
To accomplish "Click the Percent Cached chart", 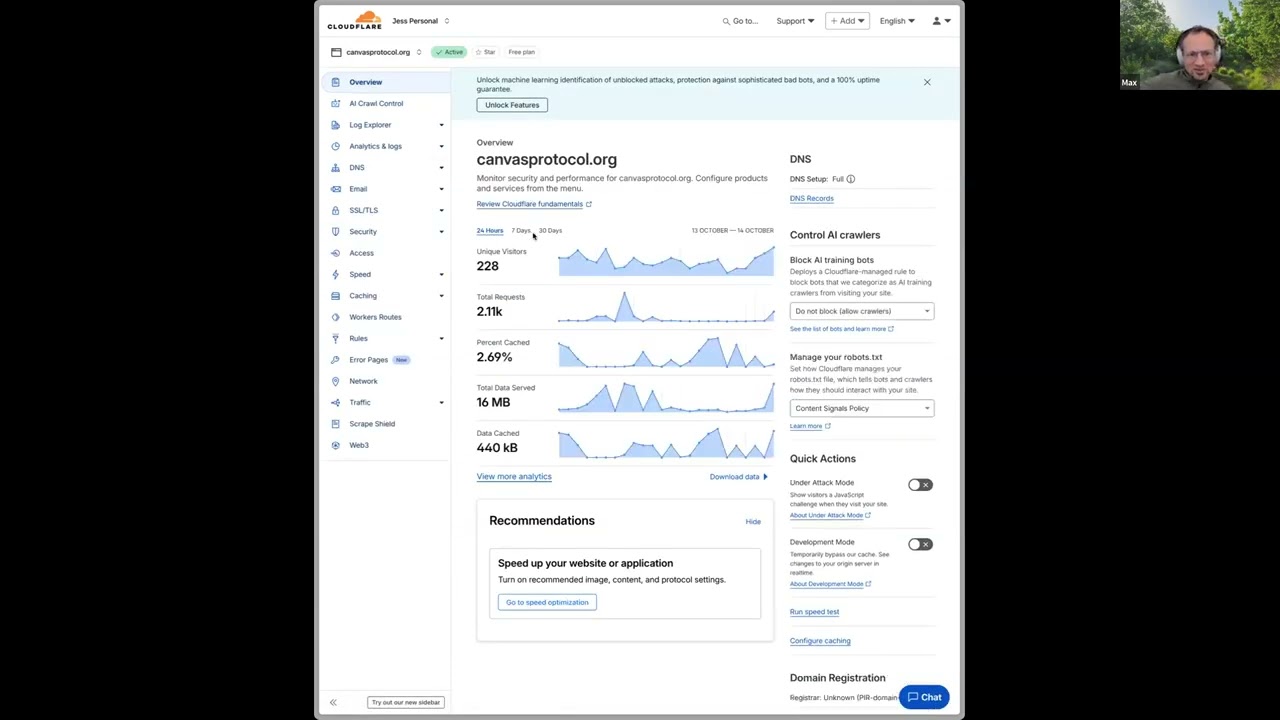I will coord(666,352).
